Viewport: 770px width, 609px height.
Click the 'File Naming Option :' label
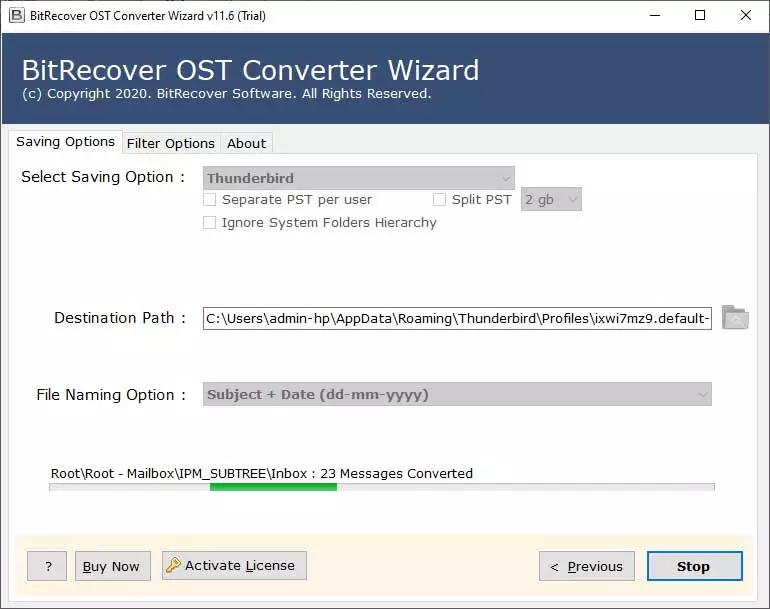(111, 395)
